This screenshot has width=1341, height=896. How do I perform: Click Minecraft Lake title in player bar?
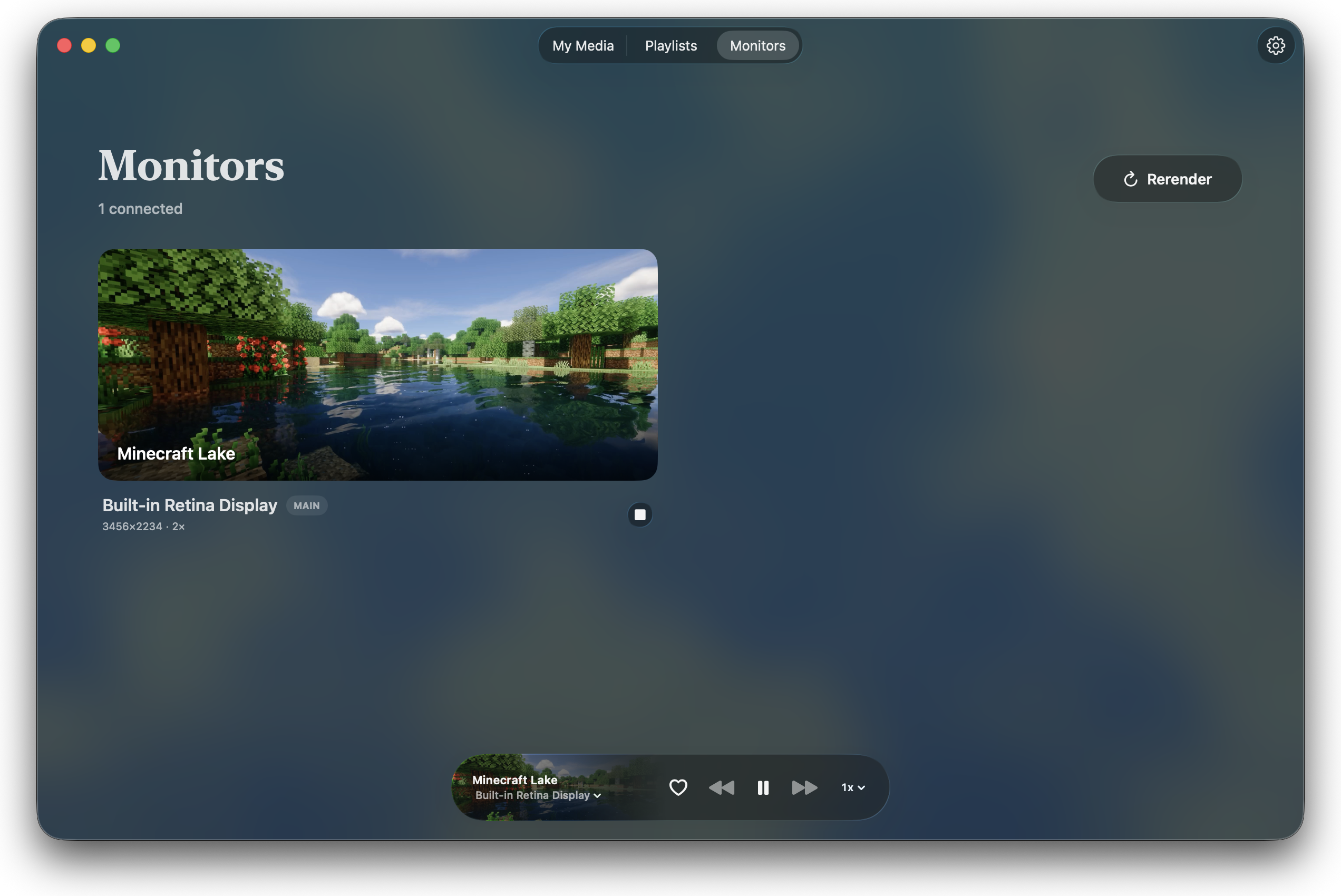pyautogui.click(x=514, y=780)
